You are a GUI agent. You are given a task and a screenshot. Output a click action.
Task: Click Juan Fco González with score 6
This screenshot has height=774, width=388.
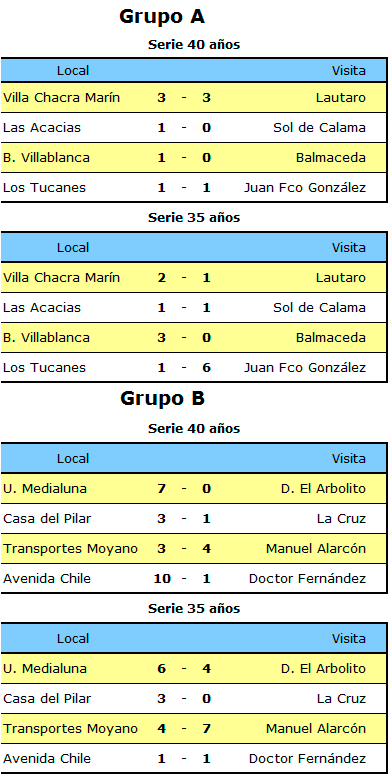(x=305, y=368)
